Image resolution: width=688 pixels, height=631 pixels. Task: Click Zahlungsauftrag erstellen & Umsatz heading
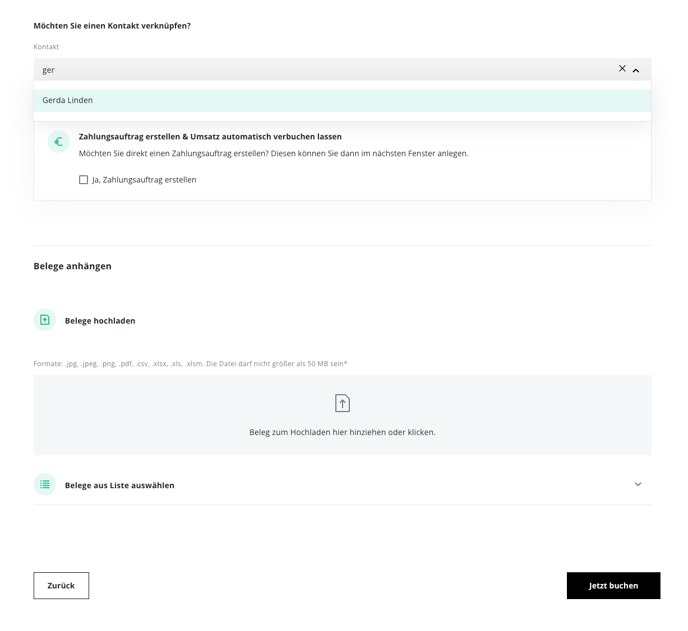coord(210,136)
